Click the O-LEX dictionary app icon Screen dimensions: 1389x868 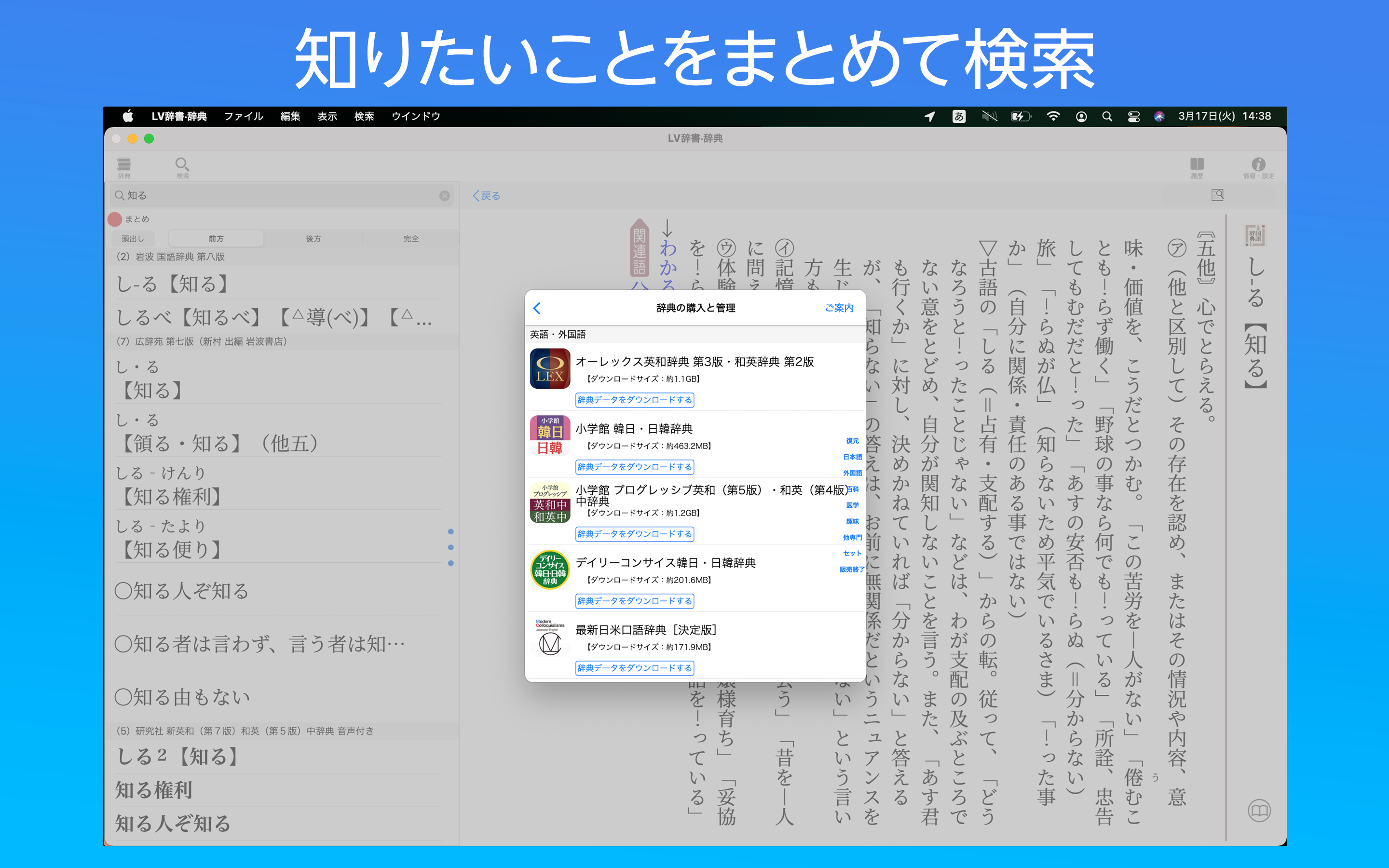point(550,368)
